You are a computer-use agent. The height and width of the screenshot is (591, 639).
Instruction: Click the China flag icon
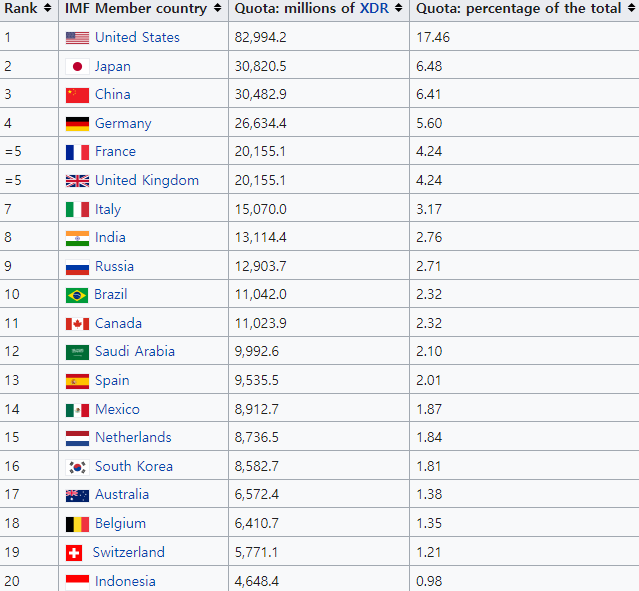(77, 95)
